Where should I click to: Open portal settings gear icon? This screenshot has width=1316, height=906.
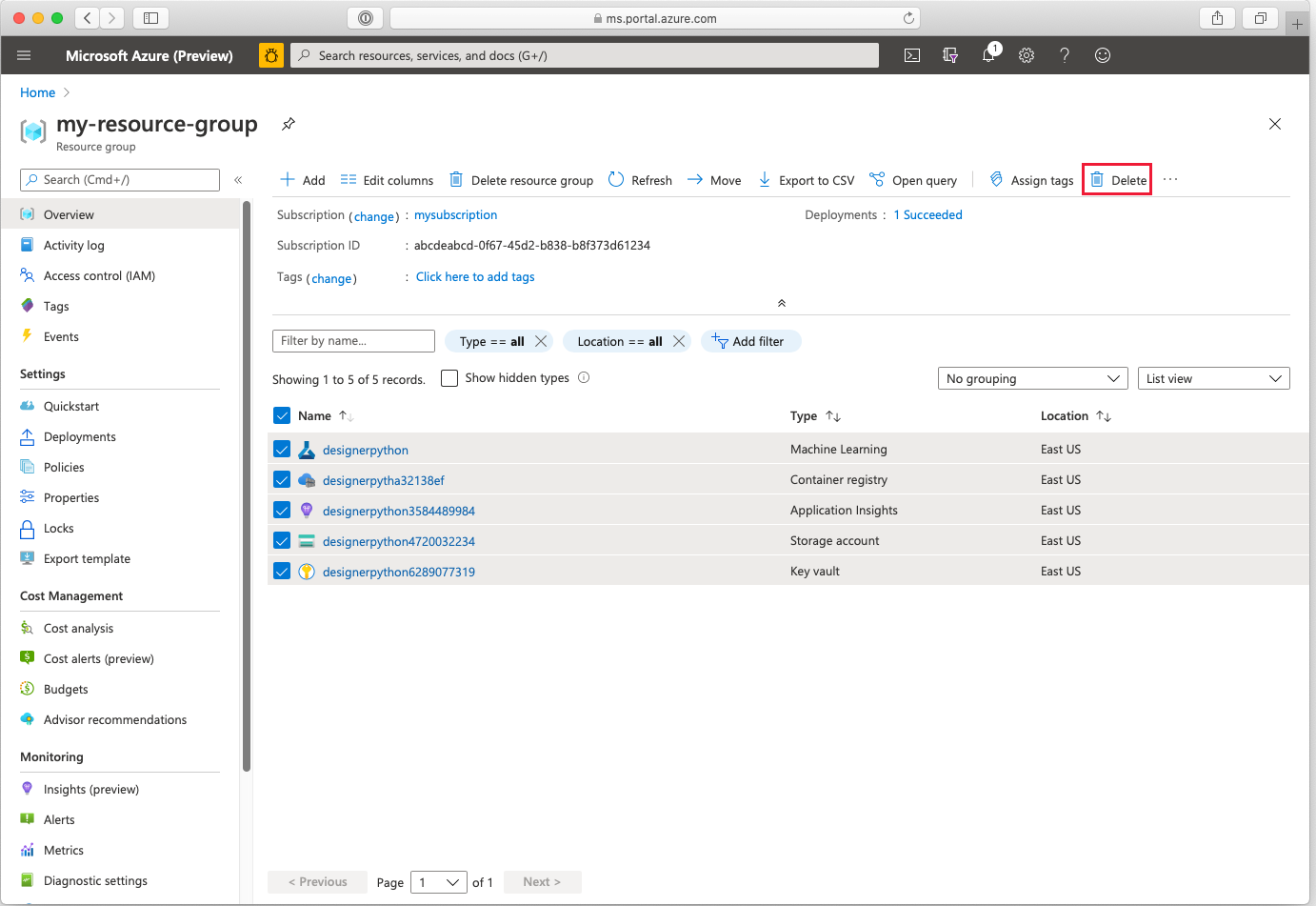1027,55
